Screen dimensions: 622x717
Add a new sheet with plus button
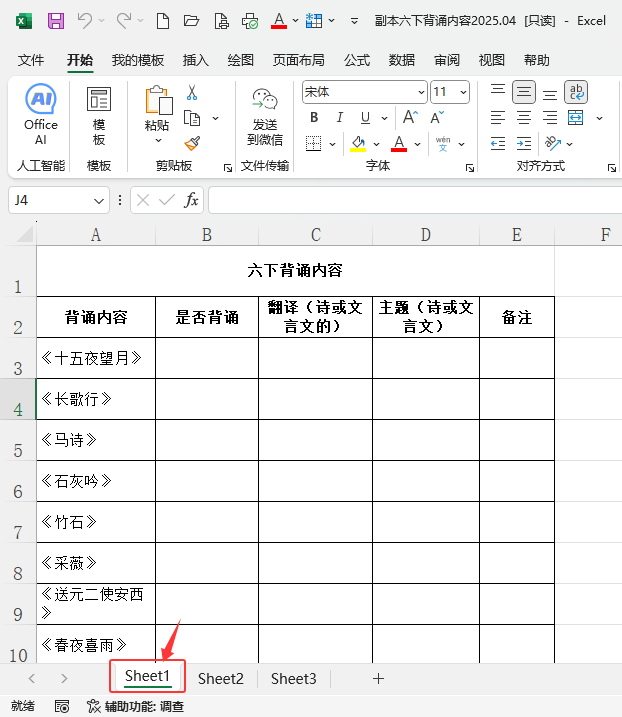[x=378, y=679]
